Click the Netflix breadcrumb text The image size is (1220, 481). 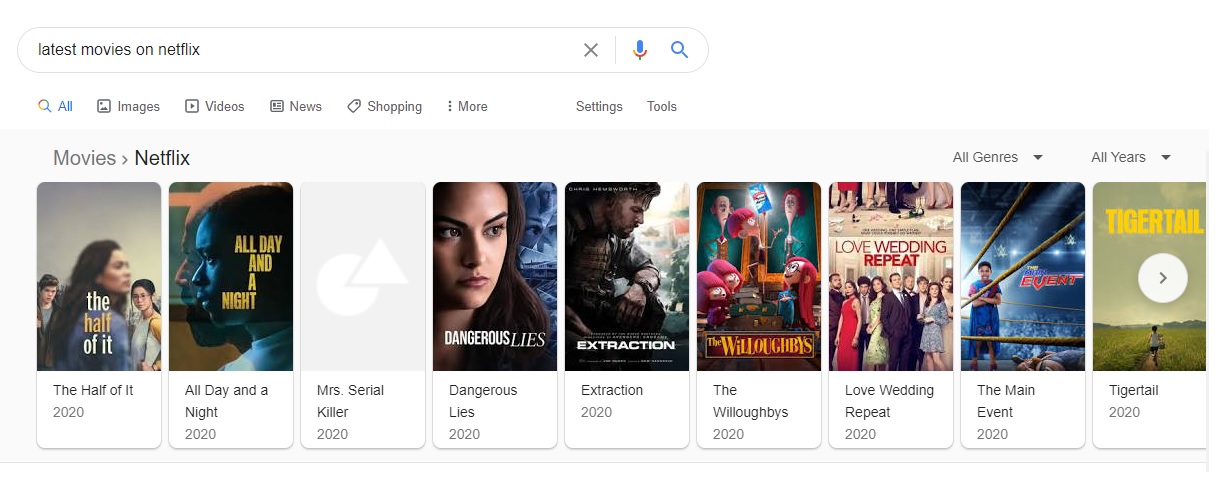click(x=162, y=158)
